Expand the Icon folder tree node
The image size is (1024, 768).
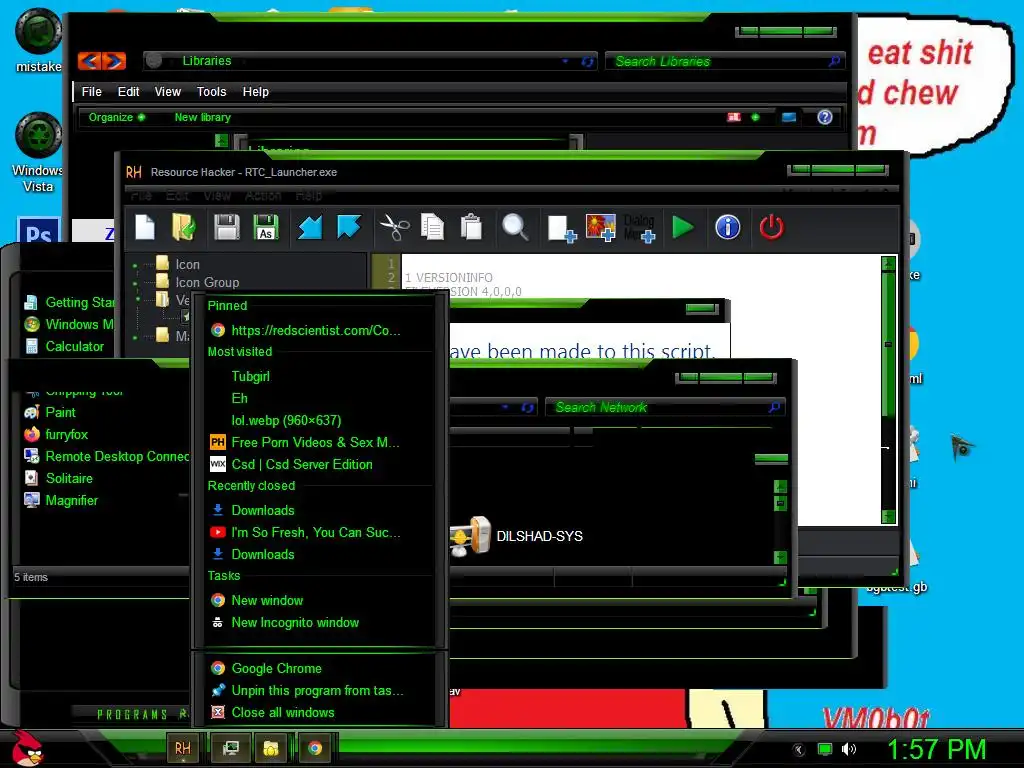click(135, 265)
